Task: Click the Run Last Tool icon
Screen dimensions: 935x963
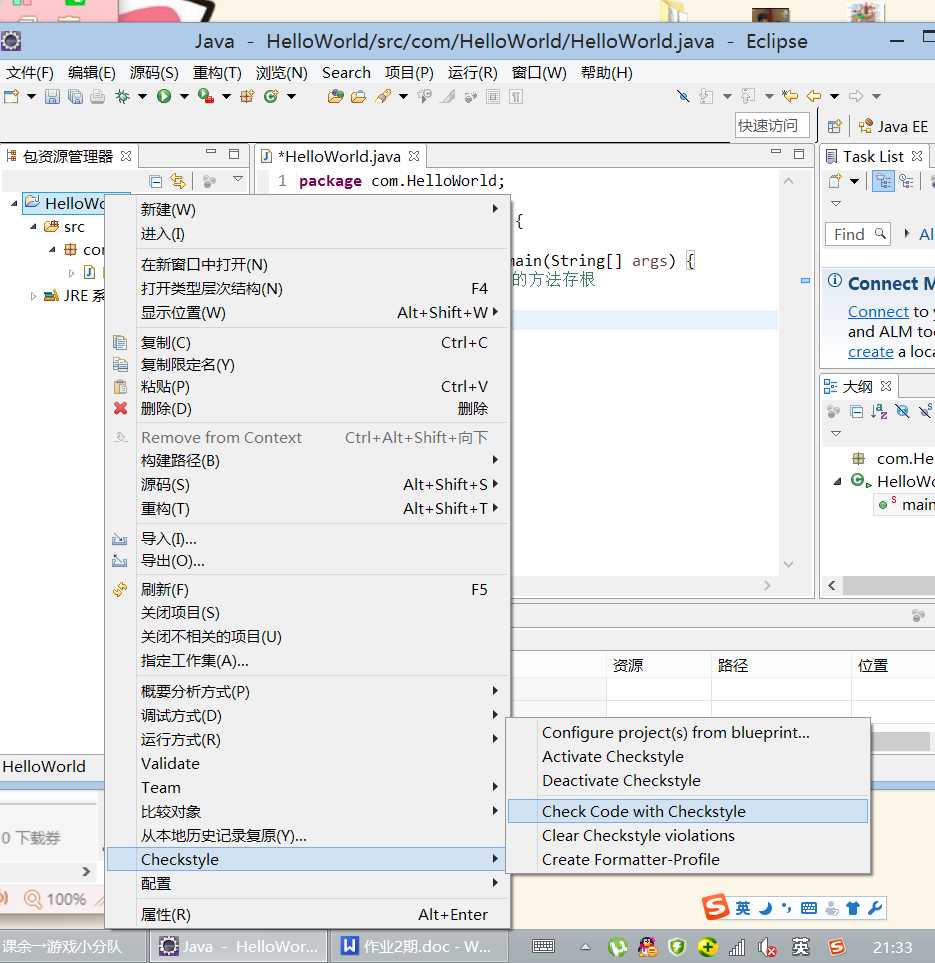Action: click(206, 96)
